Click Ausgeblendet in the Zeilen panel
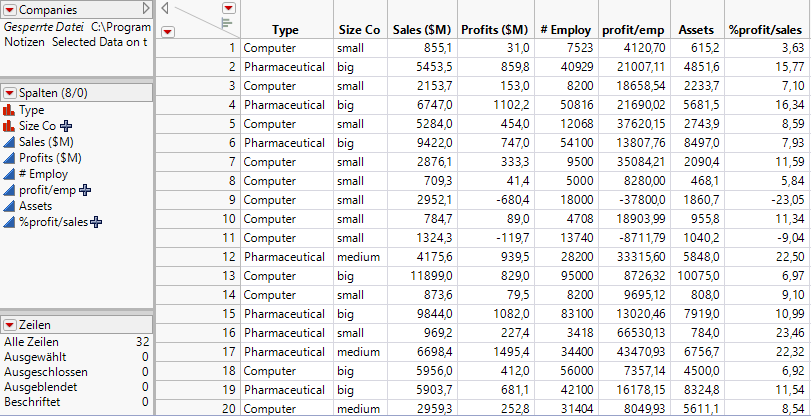The width and height of the screenshot is (811, 416). pyautogui.click(x=40, y=387)
